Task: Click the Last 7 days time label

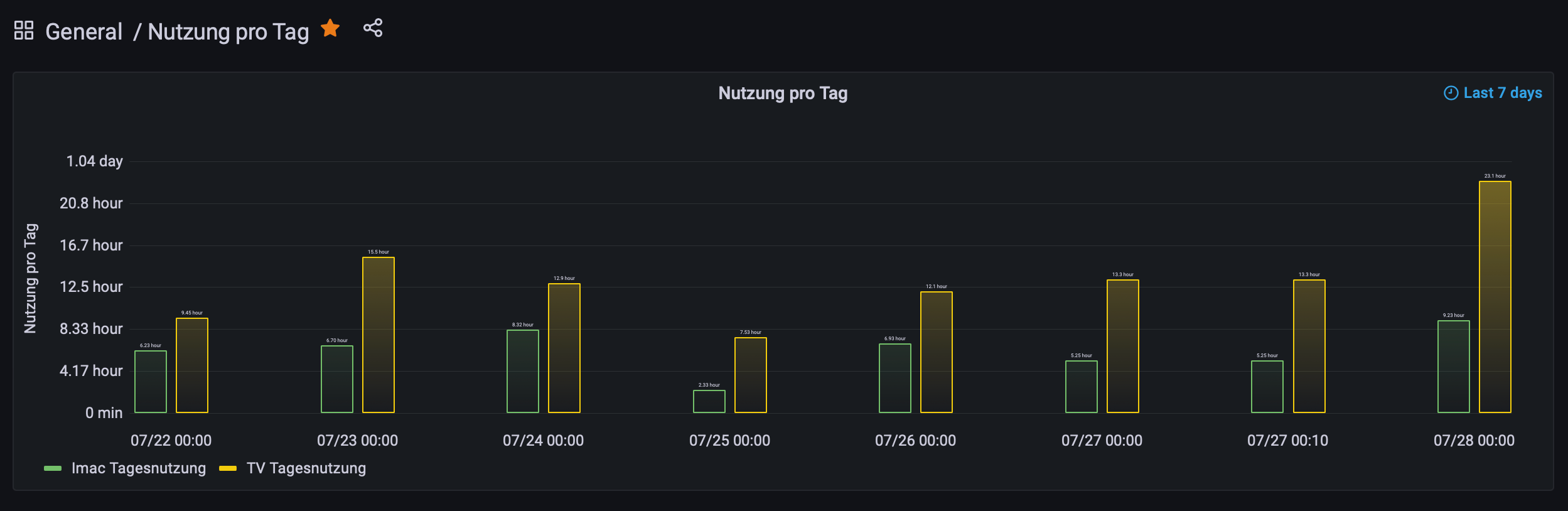Action: (1502, 93)
